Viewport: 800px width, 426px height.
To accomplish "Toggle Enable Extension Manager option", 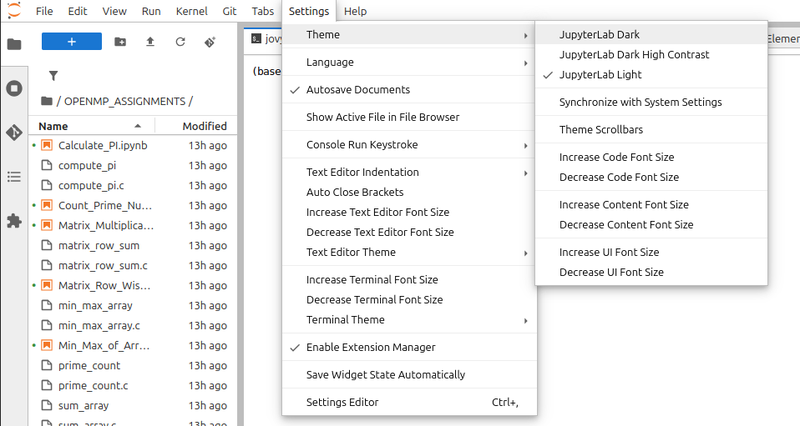I will [x=370, y=347].
